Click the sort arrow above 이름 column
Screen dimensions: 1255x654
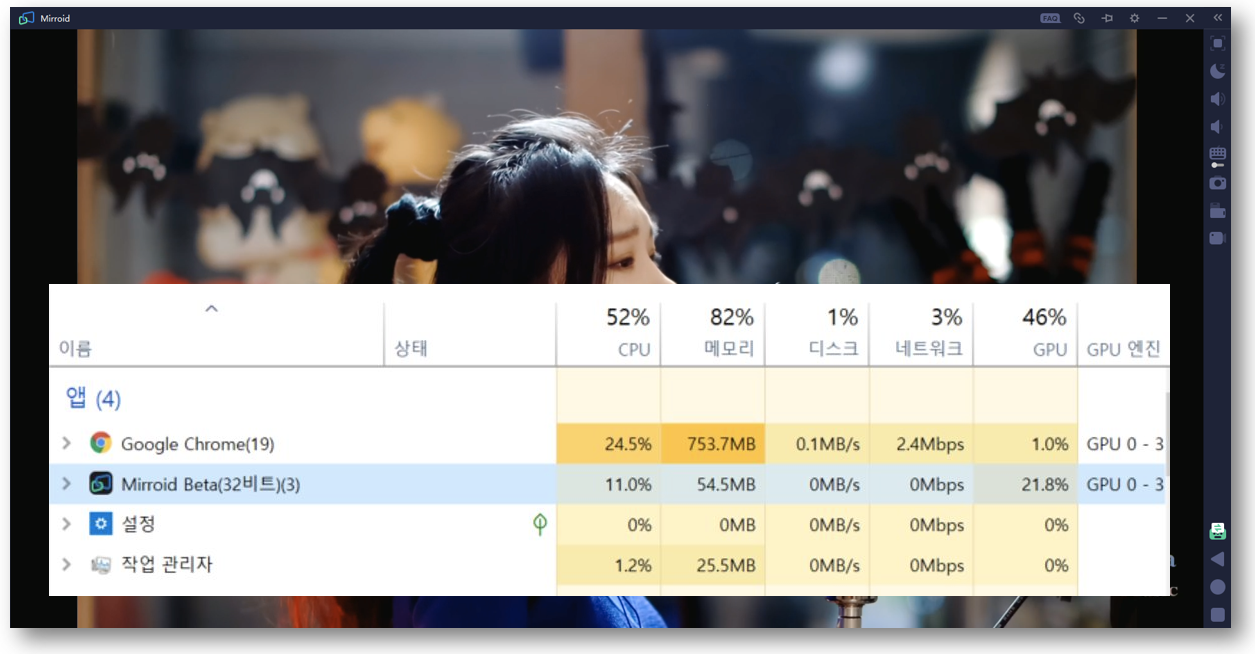[211, 309]
